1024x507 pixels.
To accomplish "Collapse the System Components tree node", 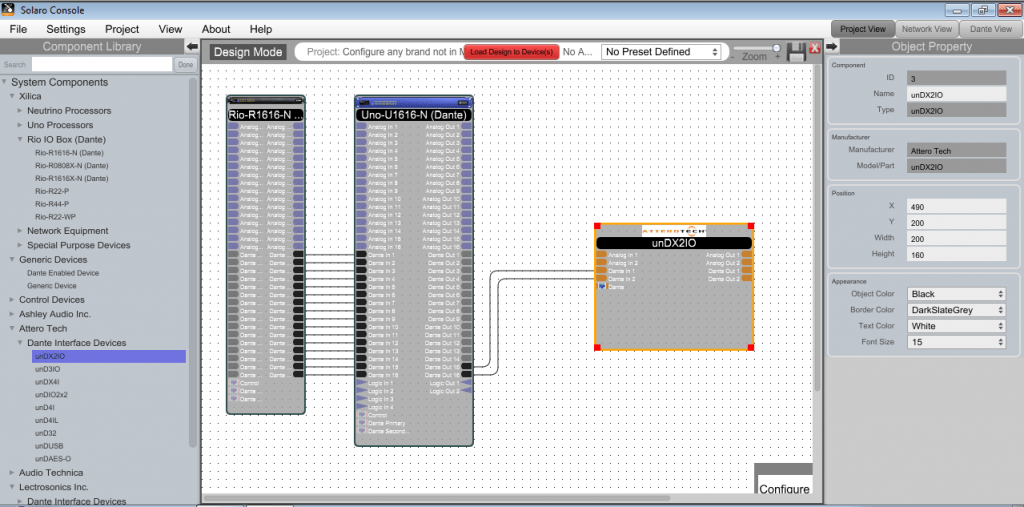I will (5, 82).
